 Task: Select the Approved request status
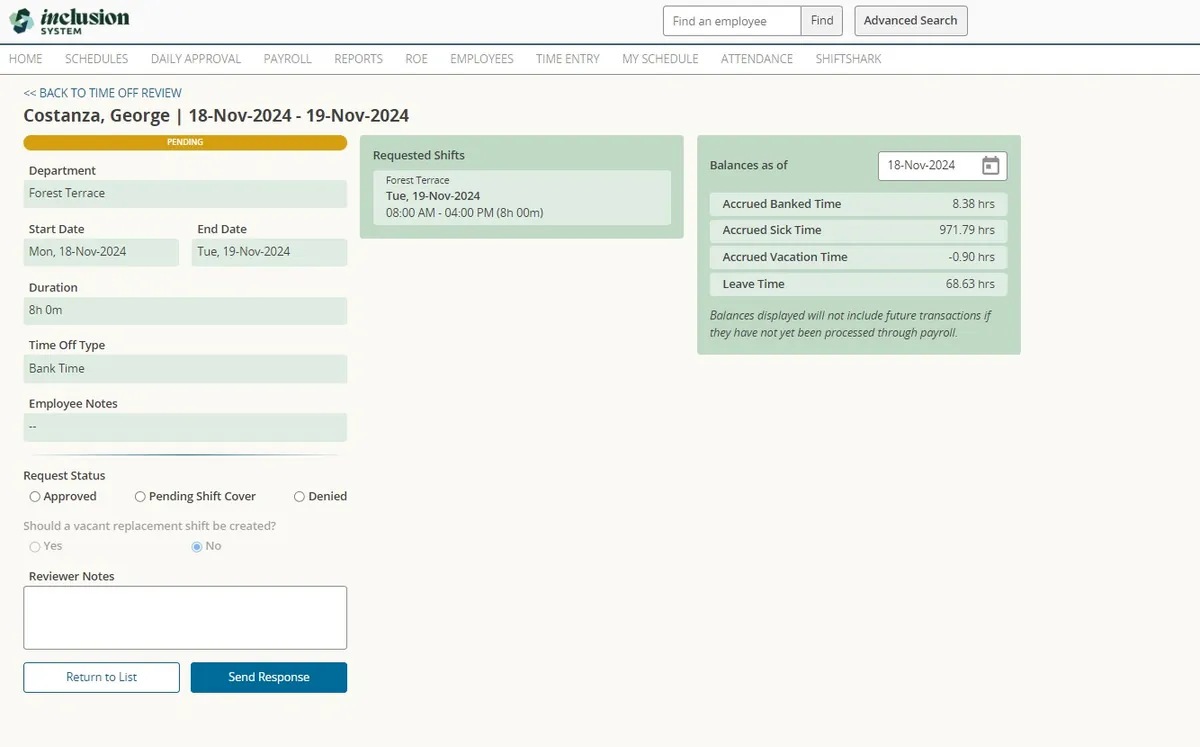pos(34,496)
